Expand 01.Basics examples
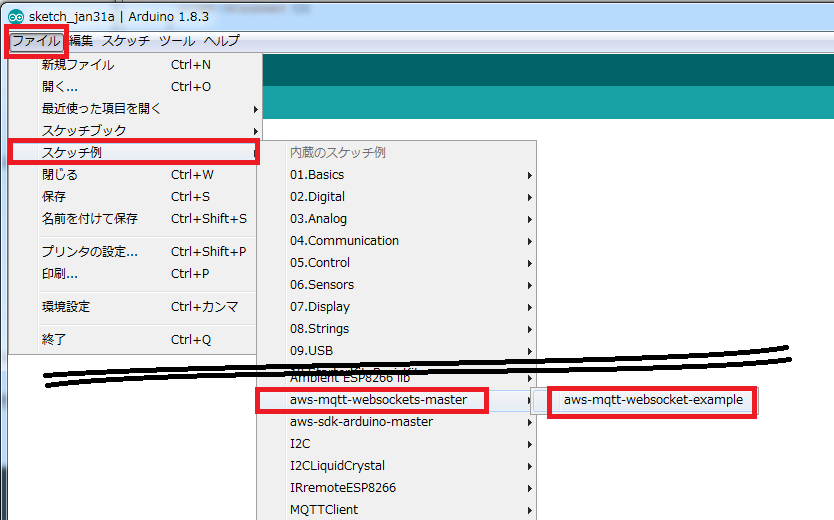This screenshot has width=834, height=520. tap(396, 175)
